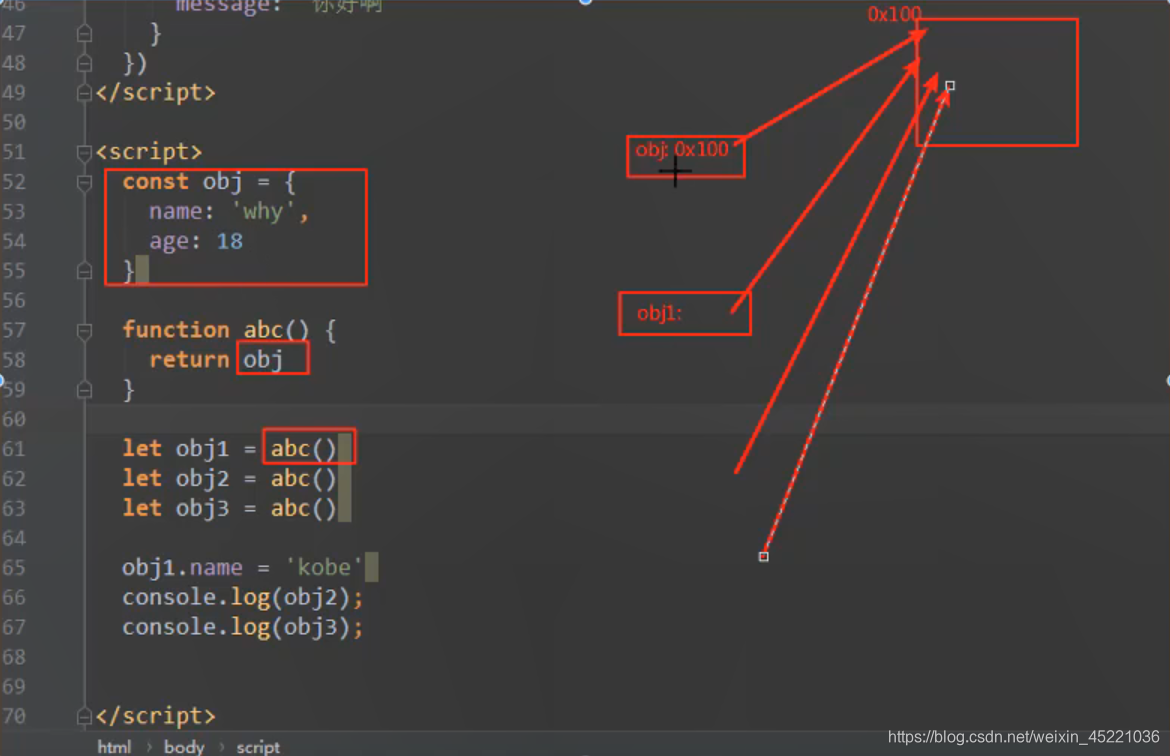Collapse the fold marker on line 47
This screenshot has width=1170, height=756.
coord(84,34)
